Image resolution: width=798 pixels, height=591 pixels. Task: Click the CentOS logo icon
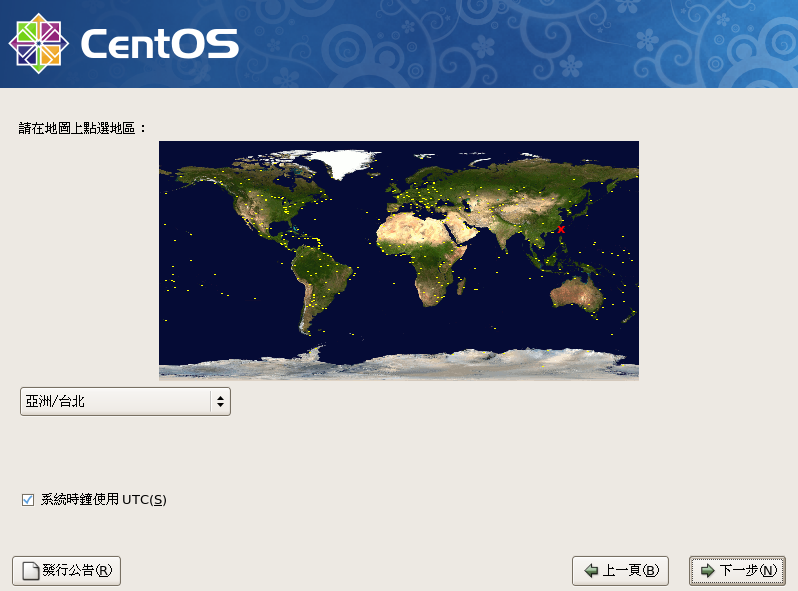pos(39,43)
